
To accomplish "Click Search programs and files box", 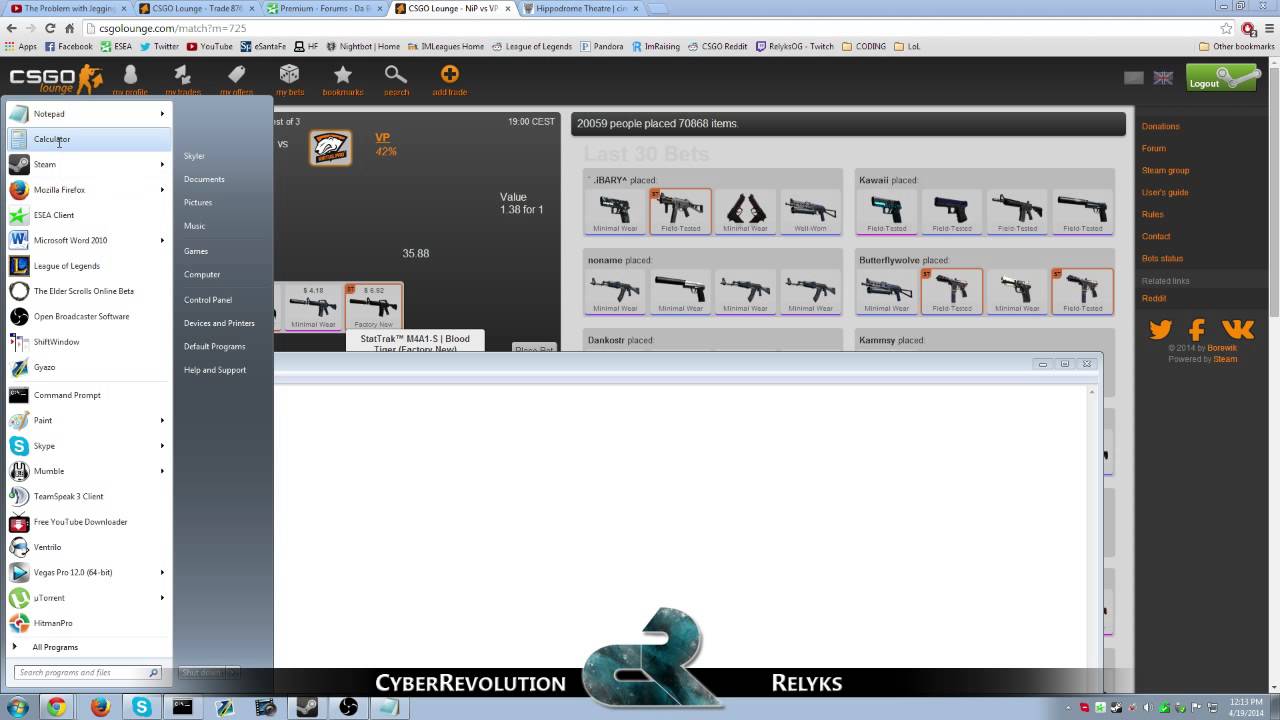I will pos(89,673).
